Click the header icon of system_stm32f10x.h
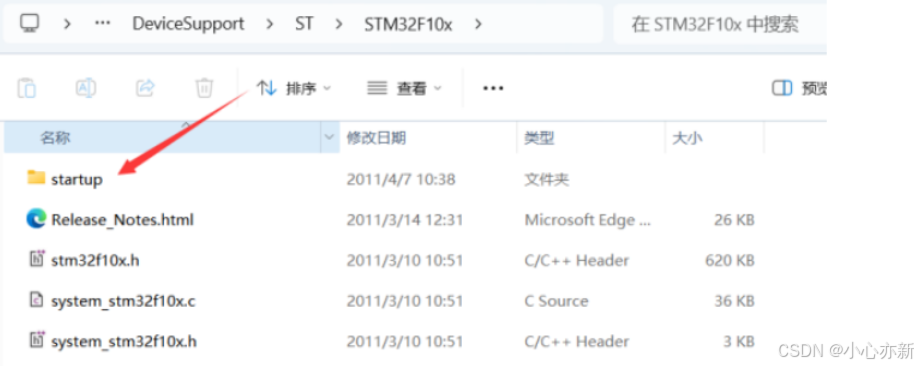 point(37,340)
